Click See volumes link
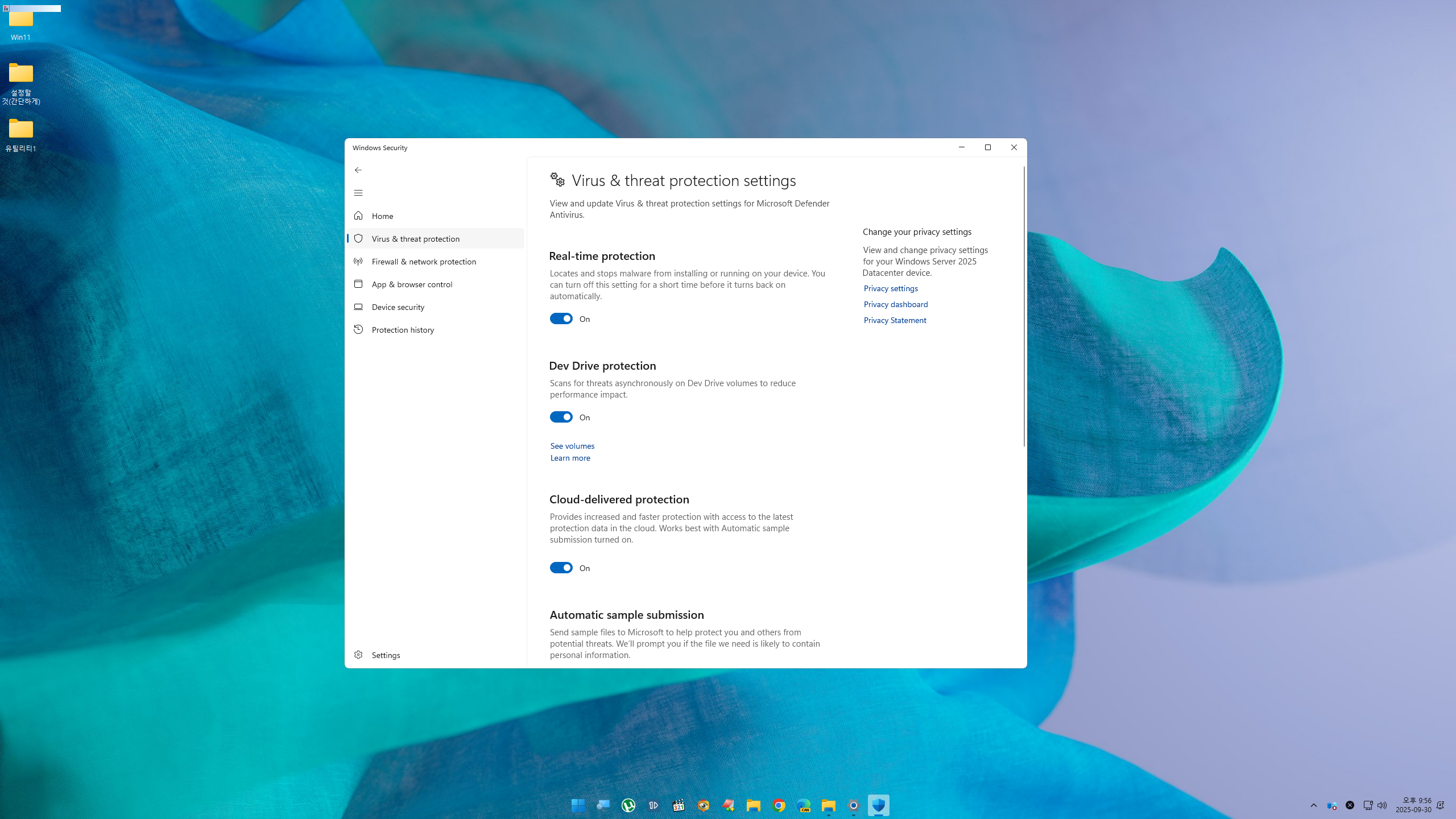 point(572,445)
